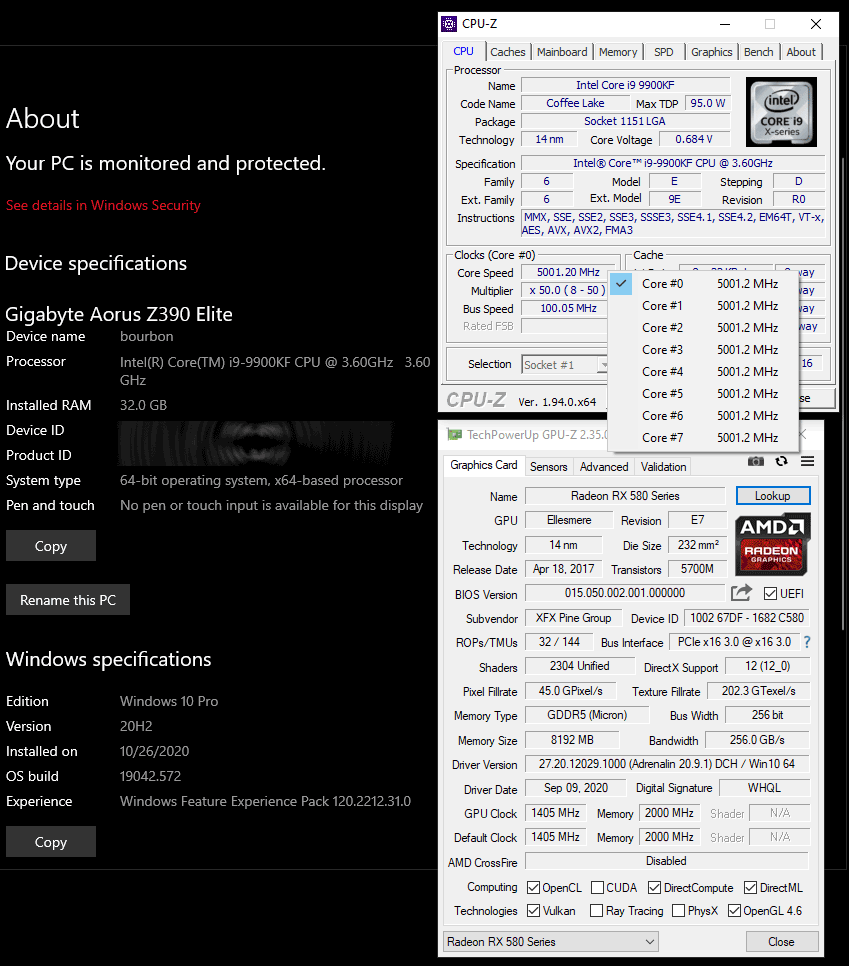Minimize the CPU-Z window
Image resolution: width=849 pixels, height=966 pixels.
(725, 24)
